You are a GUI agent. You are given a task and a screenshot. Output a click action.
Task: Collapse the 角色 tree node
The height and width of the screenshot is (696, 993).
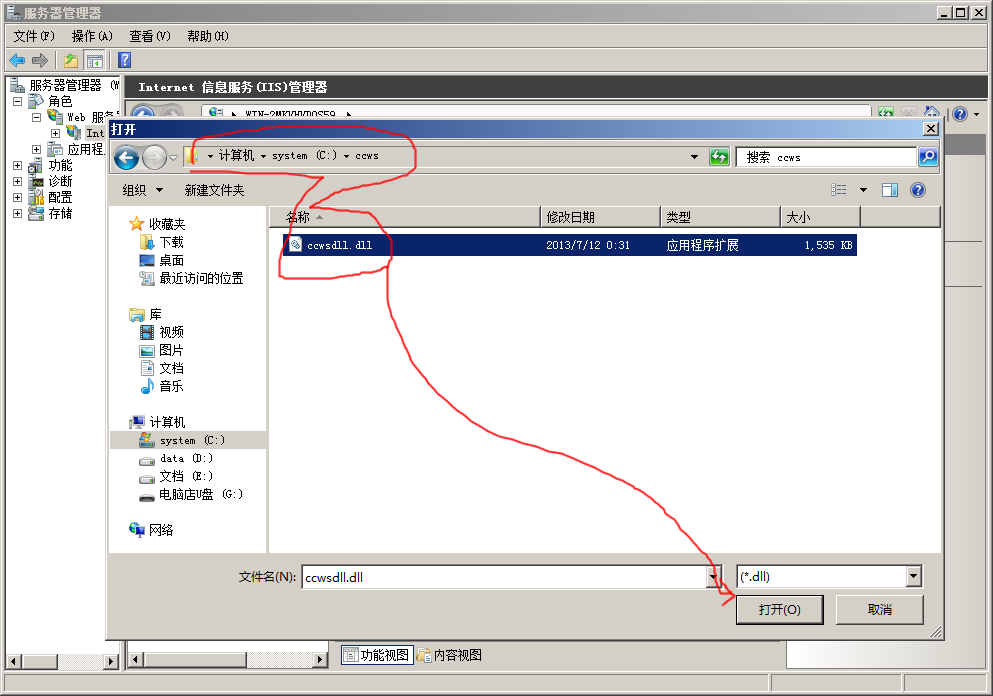pyautogui.click(x=17, y=102)
